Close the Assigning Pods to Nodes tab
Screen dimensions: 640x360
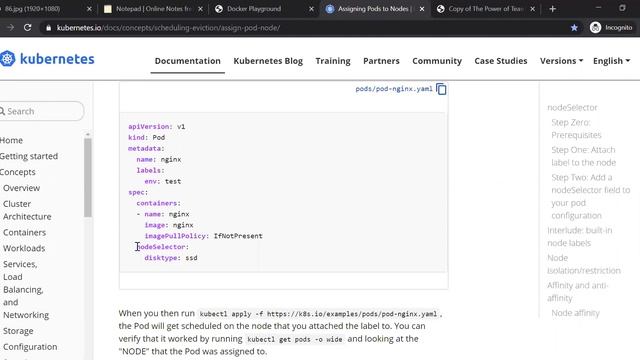422,9
